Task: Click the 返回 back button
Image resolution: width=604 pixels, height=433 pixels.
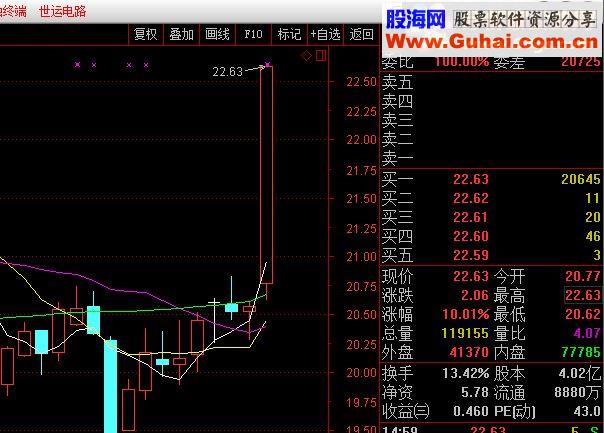Action: pos(361,35)
